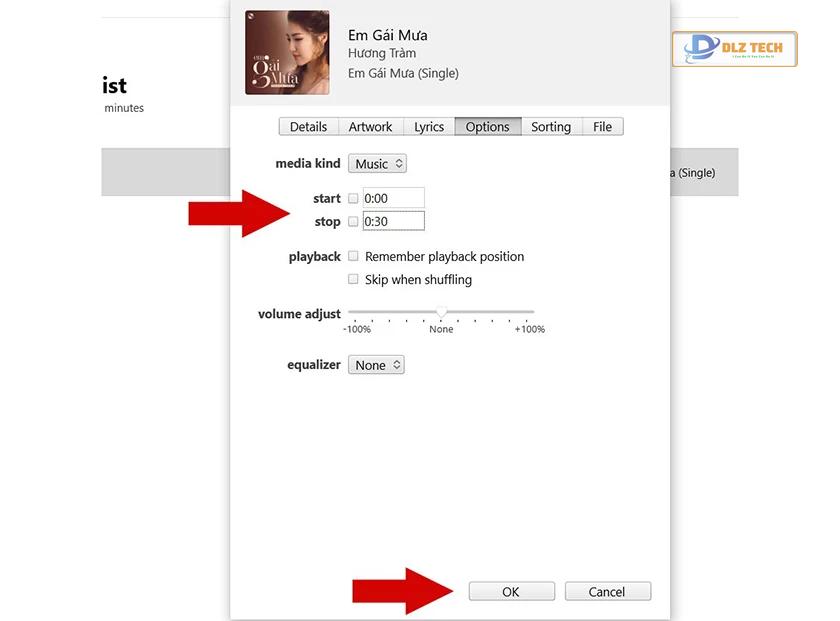840x621 pixels.
Task: Click the Em Gái Mưa album artwork
Action: pyautogui.click(x=287, y=53)
